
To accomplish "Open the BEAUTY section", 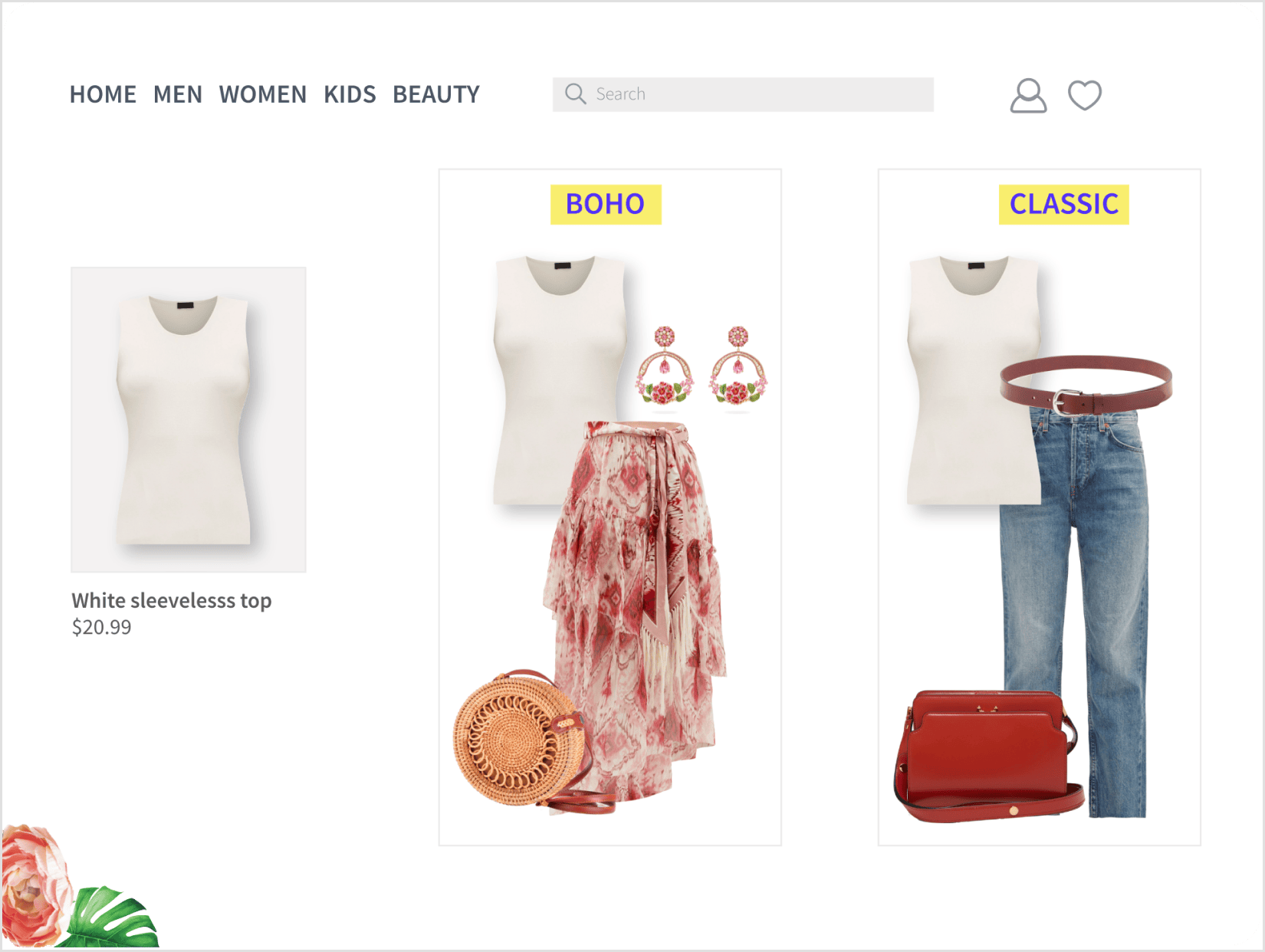I will (x=436, y=94).
